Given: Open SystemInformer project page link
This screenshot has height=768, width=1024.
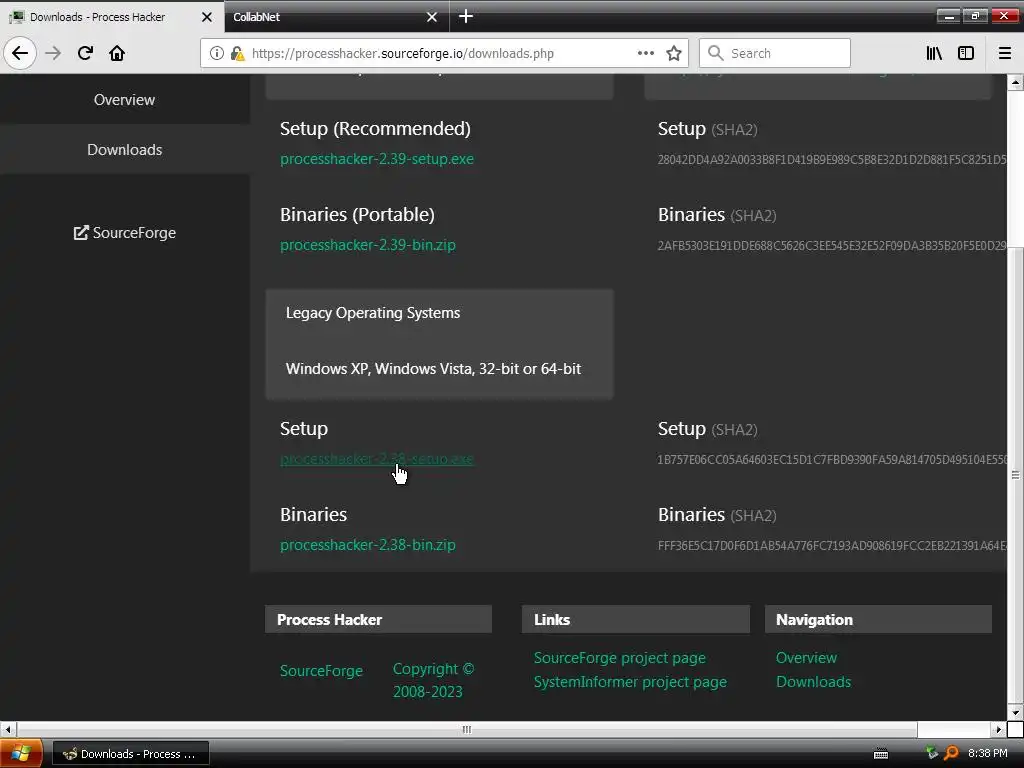Looking at the screenshot, I should tap(630, 682).
